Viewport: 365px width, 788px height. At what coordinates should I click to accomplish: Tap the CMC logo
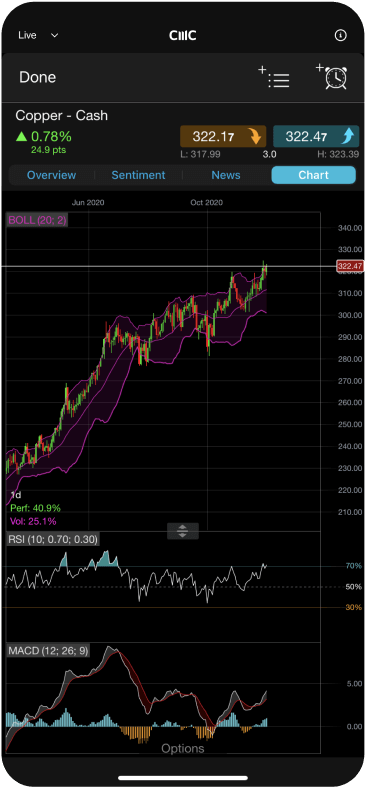(182, 35)
